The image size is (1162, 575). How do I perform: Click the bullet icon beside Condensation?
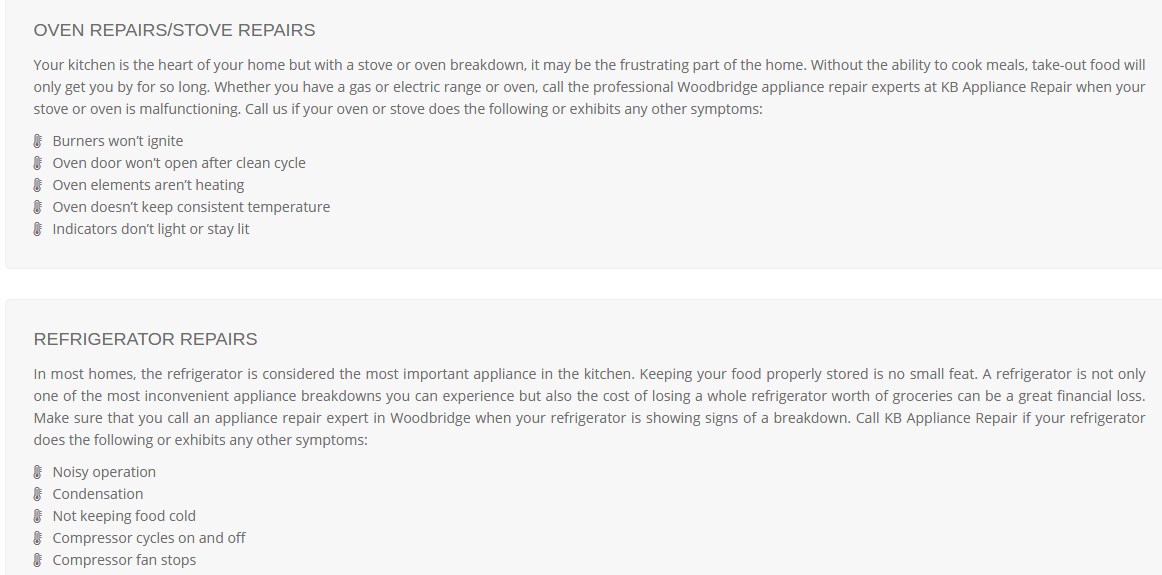[x=38, y=494]
